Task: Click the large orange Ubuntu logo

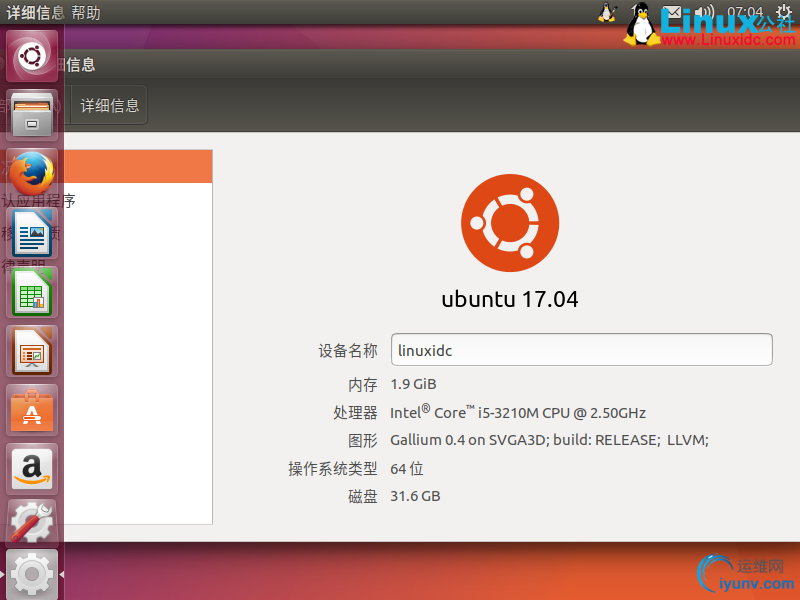Action: click(x=510, y=223)
